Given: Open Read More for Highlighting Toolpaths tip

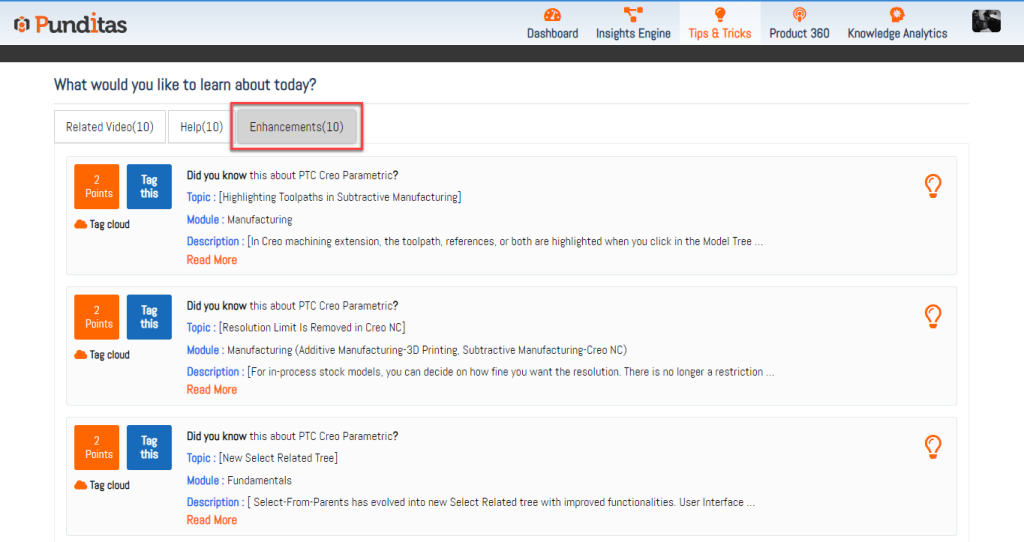Looking at the screenshot, I should tap(212, 260).
